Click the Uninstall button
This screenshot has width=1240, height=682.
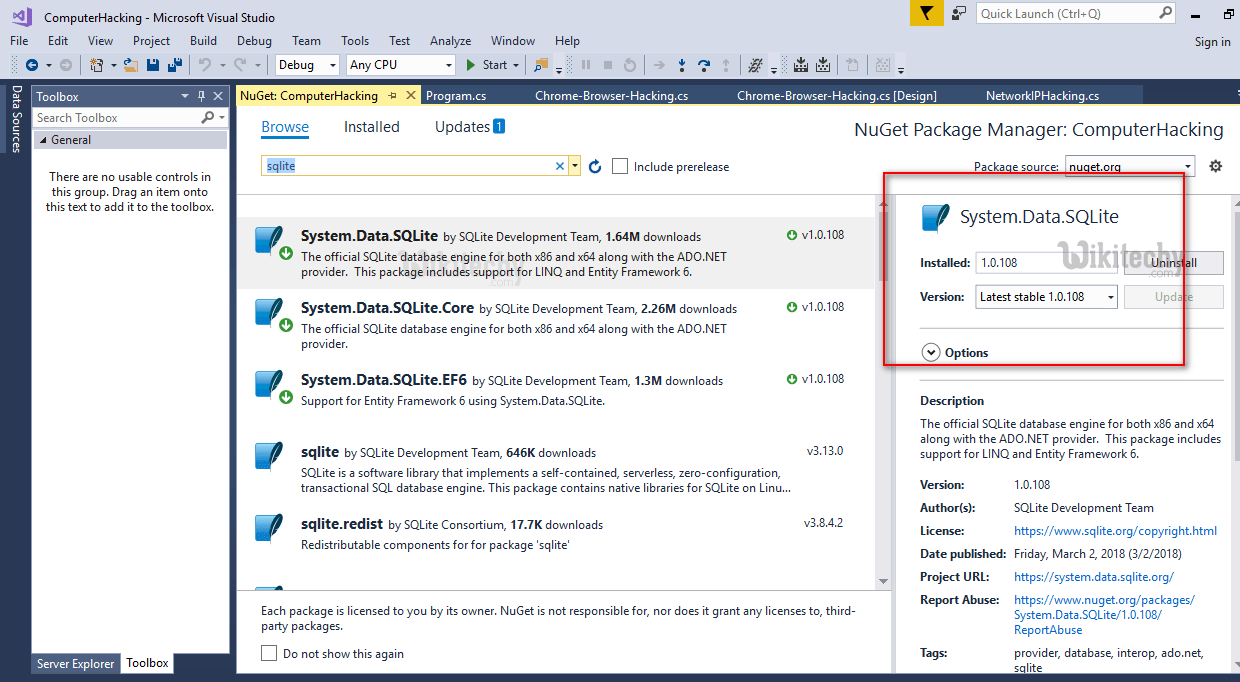point(1173,263)
